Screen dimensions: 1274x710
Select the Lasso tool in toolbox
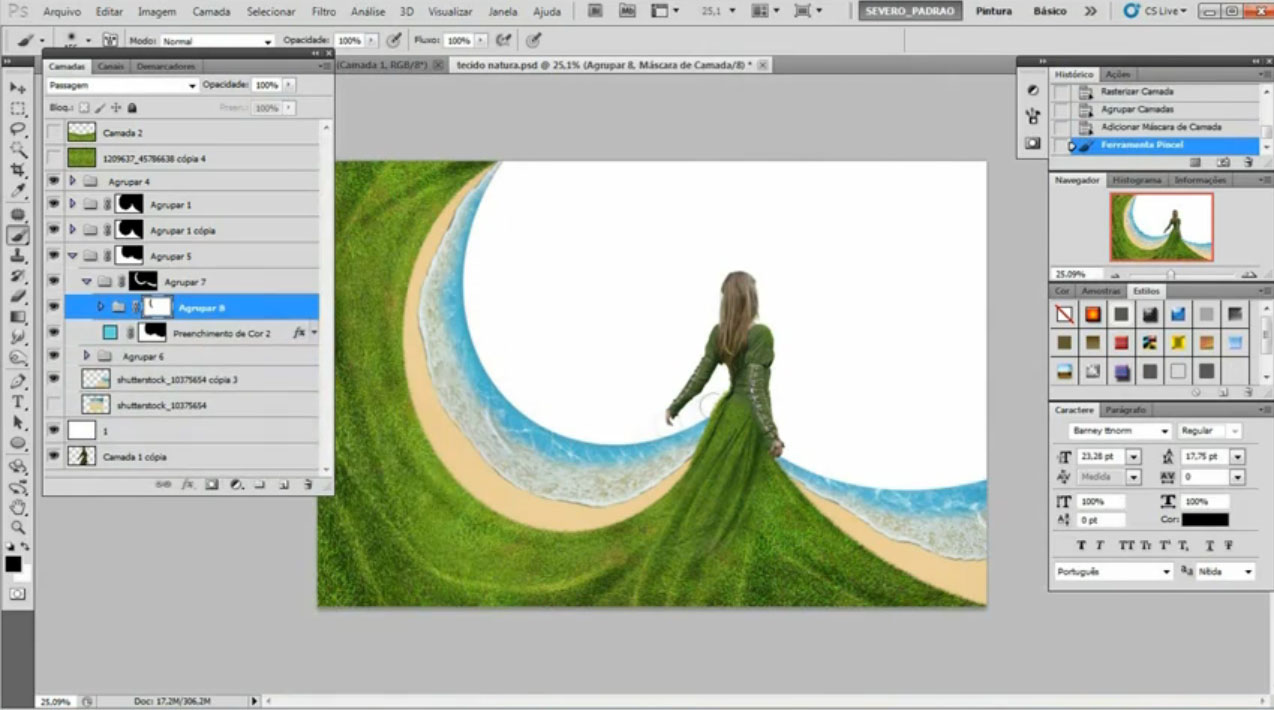(x=17, y=129)
